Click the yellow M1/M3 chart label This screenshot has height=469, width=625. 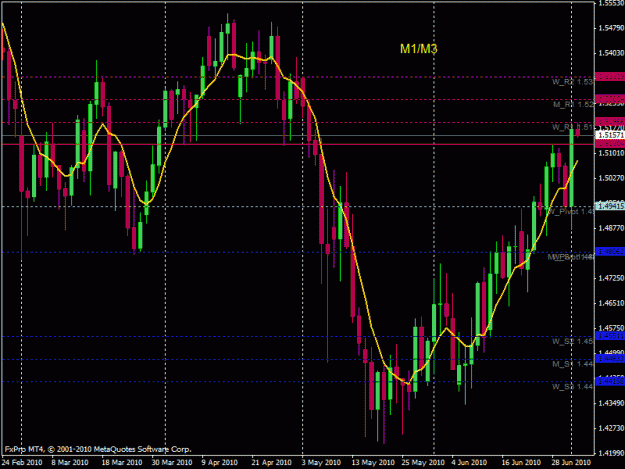(x=419, y=49)
